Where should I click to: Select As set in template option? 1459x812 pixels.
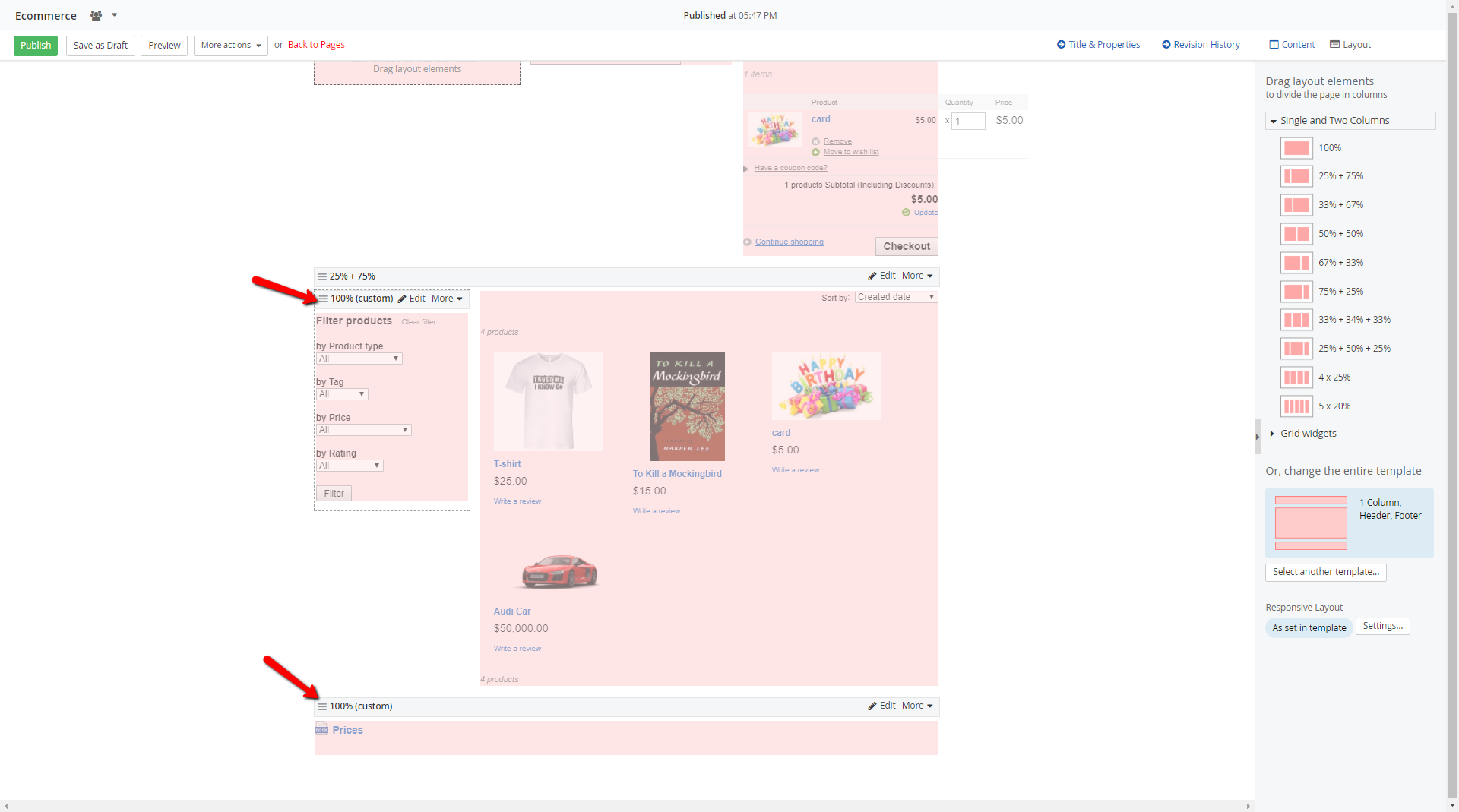coord(1309,628)
